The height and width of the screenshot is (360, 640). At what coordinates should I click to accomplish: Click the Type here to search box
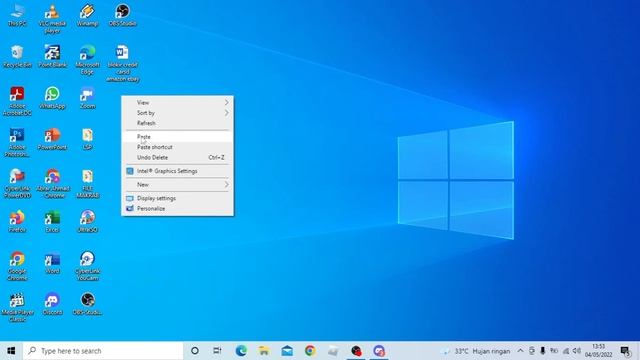(103, 351)
